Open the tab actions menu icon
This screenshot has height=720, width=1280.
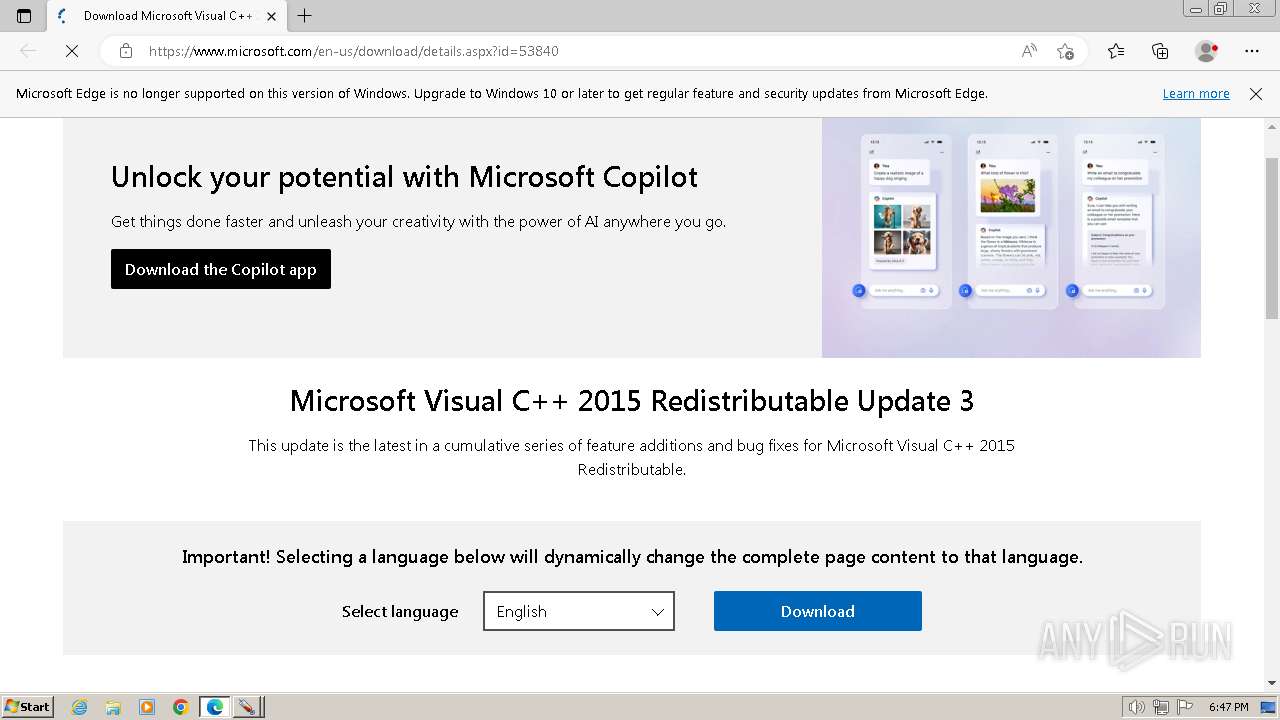coord(24,15)
